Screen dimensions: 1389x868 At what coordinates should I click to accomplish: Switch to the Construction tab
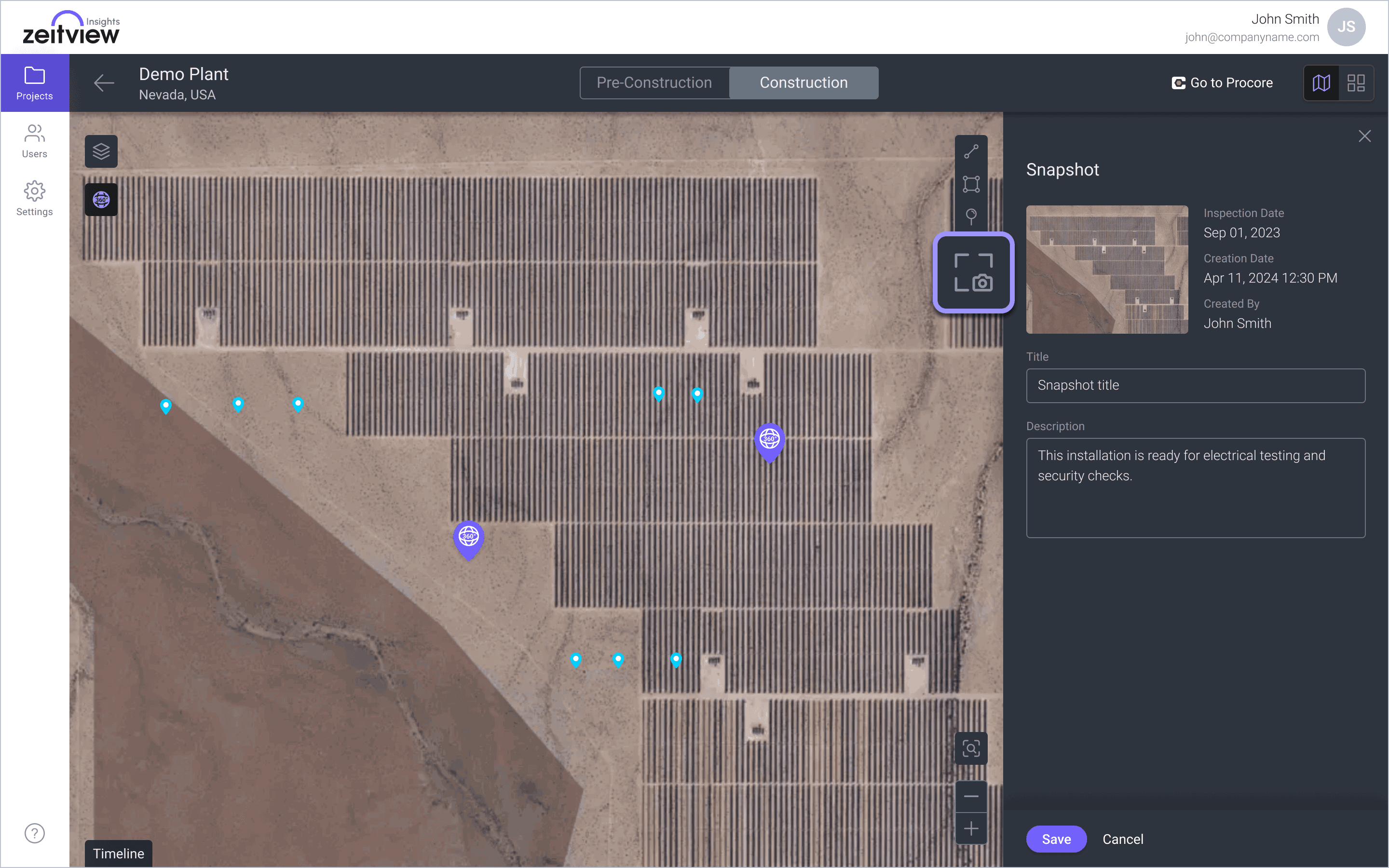point(803,82)
